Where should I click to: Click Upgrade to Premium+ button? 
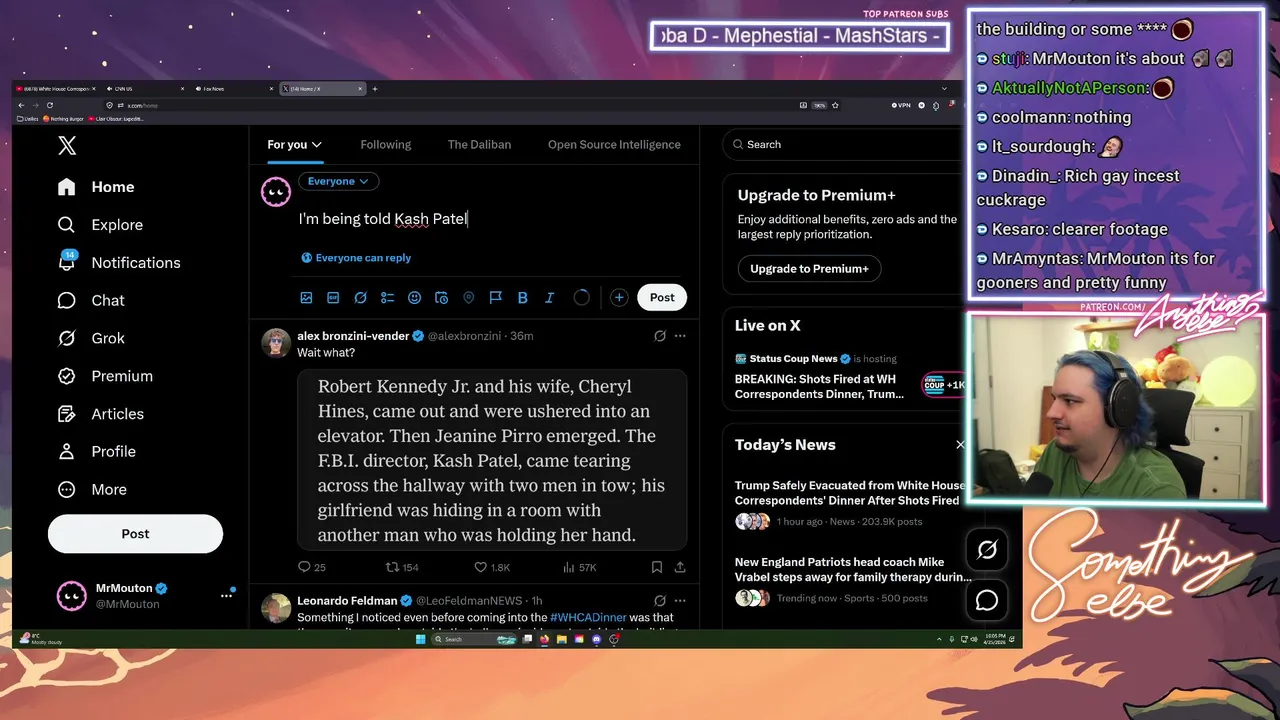point(809,269)
